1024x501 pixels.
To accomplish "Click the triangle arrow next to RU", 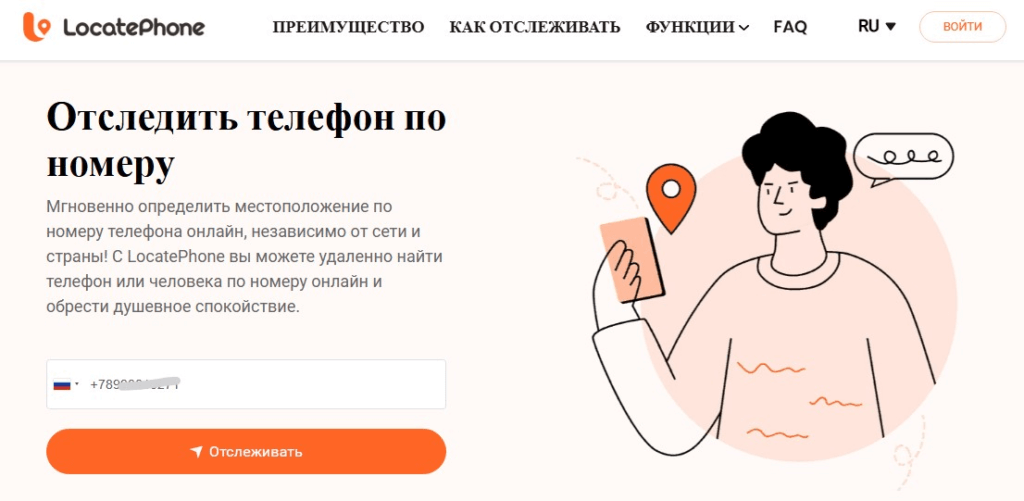I will click(x=890, y=27).
